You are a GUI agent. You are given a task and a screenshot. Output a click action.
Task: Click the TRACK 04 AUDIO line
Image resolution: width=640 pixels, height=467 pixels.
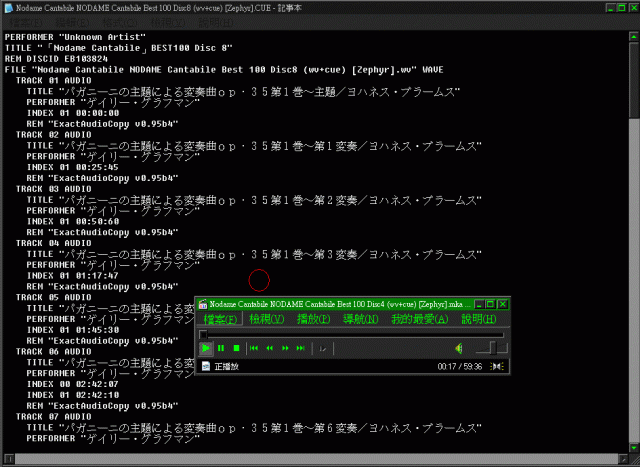(x=53, y=243)
